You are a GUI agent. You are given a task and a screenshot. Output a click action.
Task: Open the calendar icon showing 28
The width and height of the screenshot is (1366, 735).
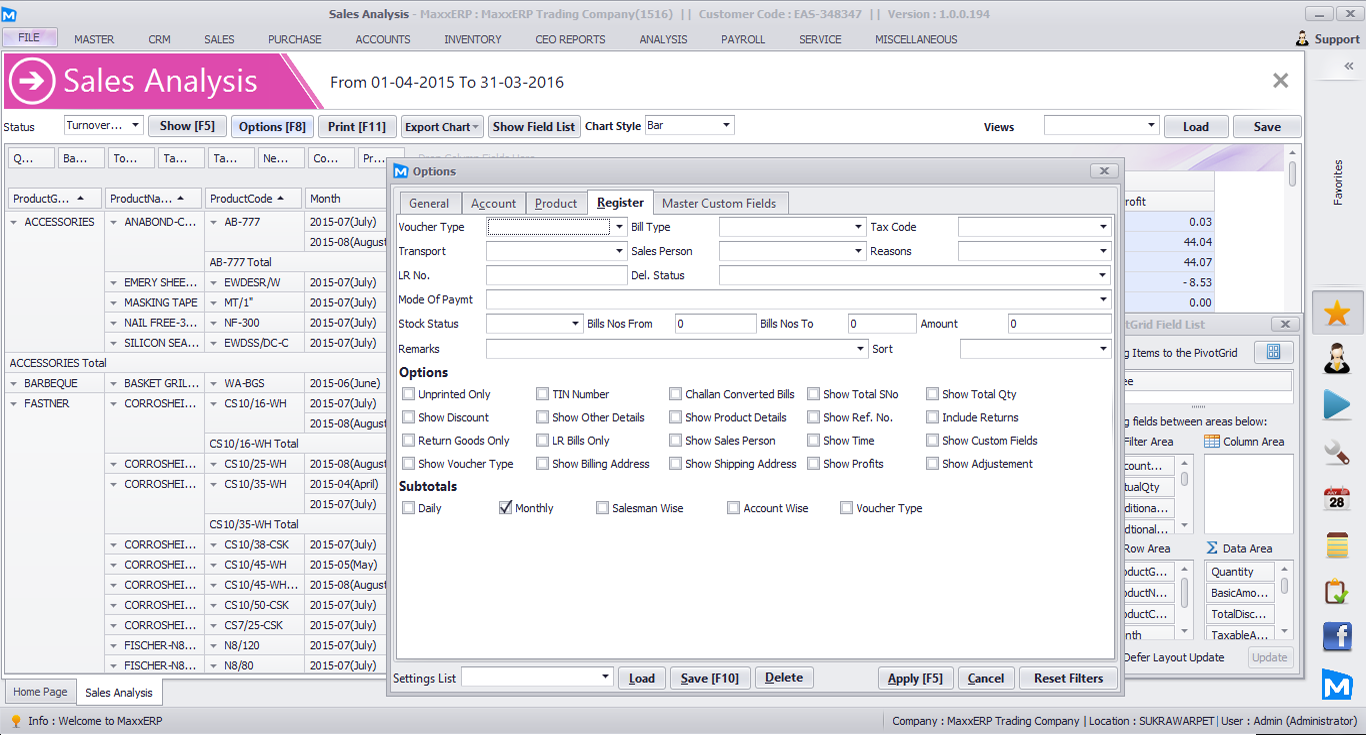(1337, 499)
